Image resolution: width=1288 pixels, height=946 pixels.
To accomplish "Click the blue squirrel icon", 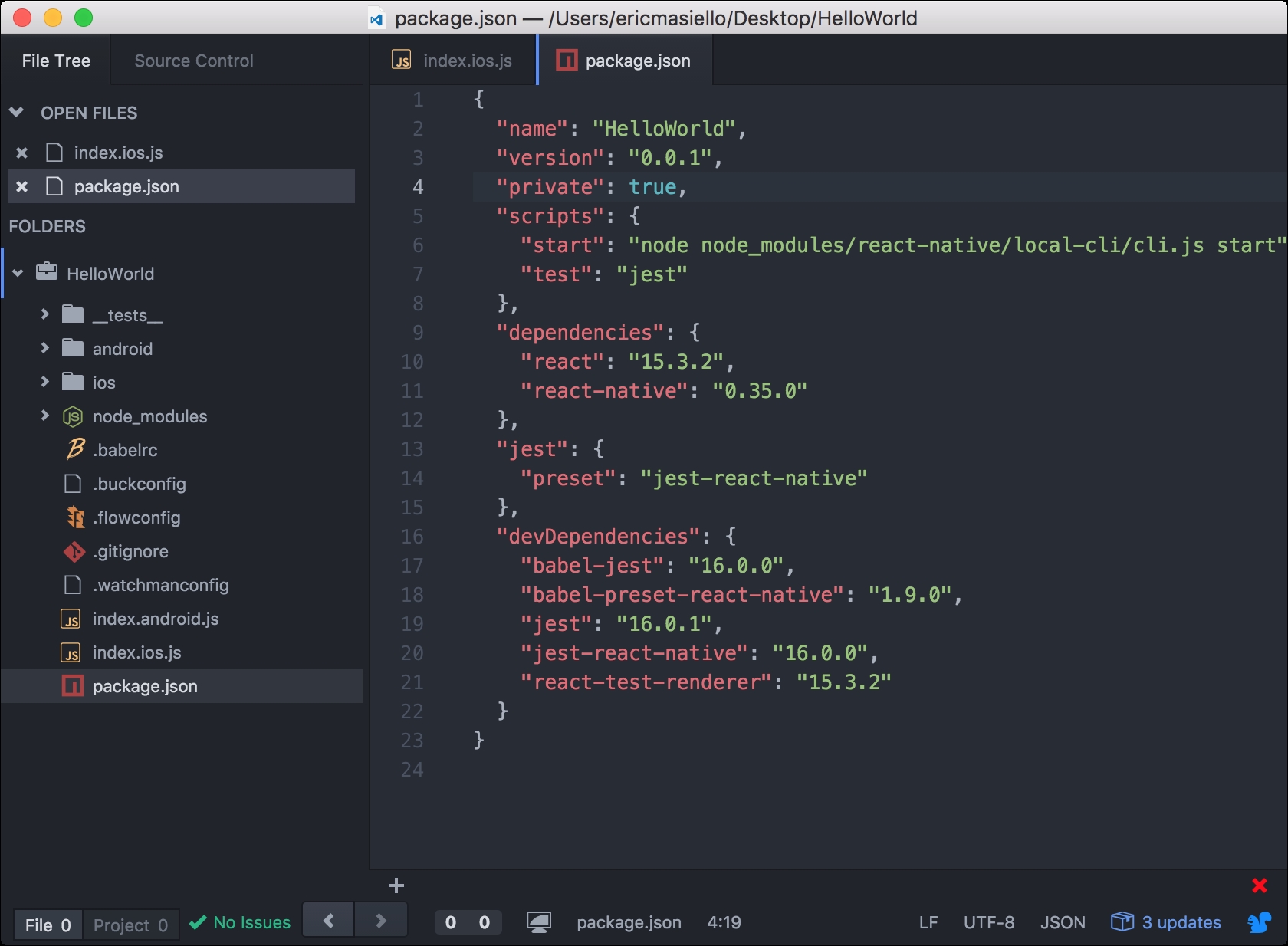I will [1259, 922].
